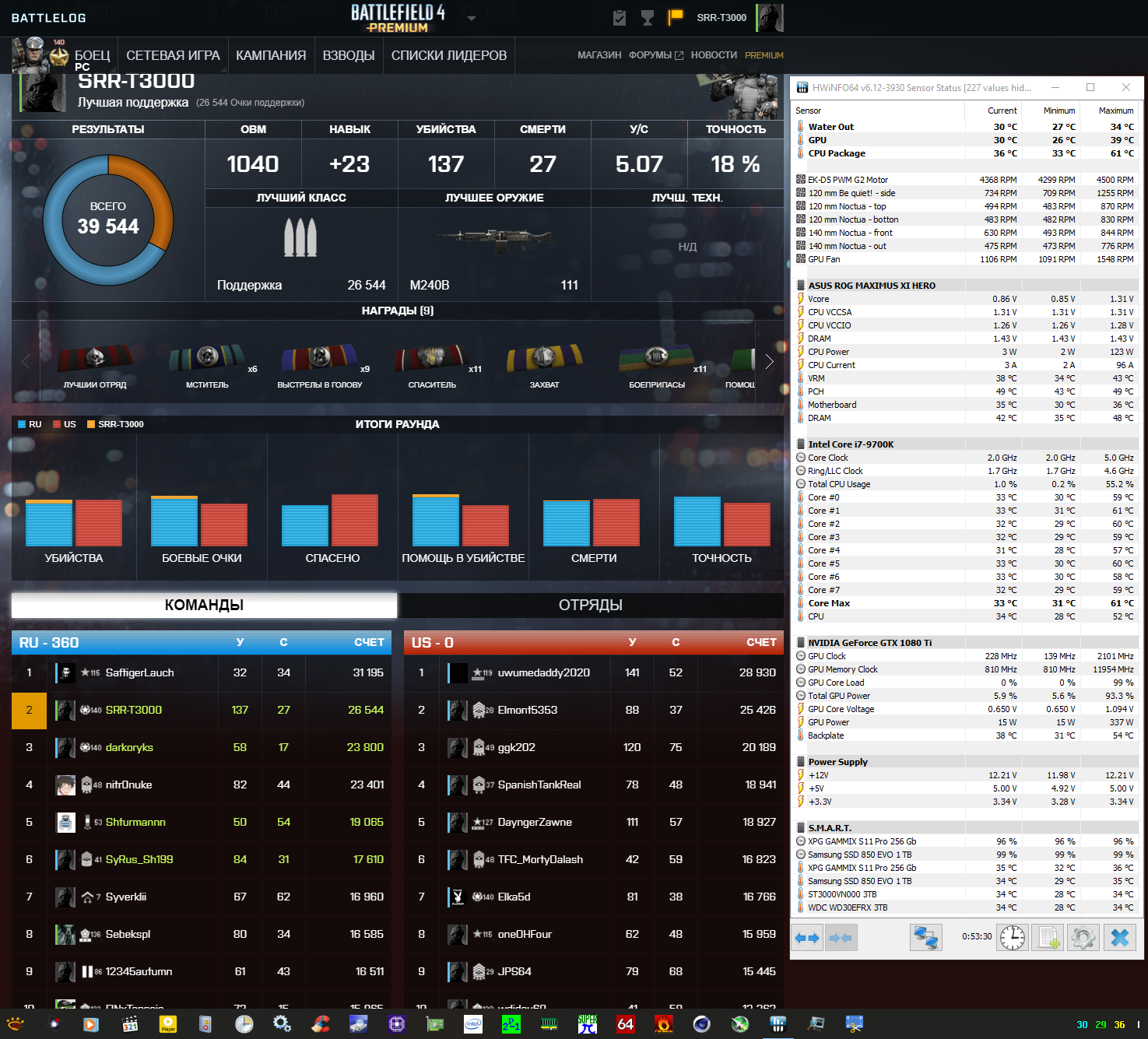The height and width of the screenshot is (1039, 1148).
Task: Click the M240B best weapon image
Action: [x=493, y=238]
